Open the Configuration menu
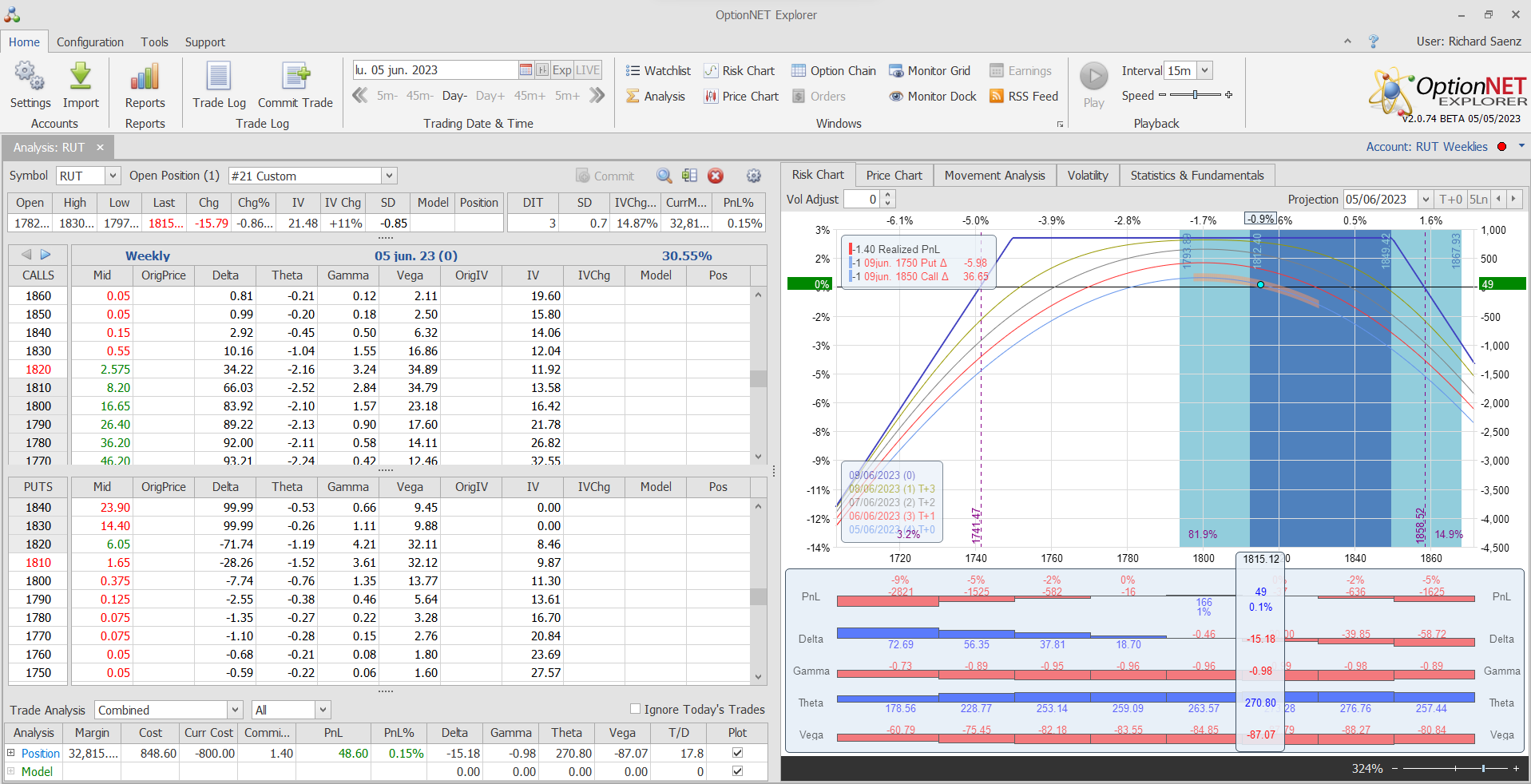 (89, 42)
